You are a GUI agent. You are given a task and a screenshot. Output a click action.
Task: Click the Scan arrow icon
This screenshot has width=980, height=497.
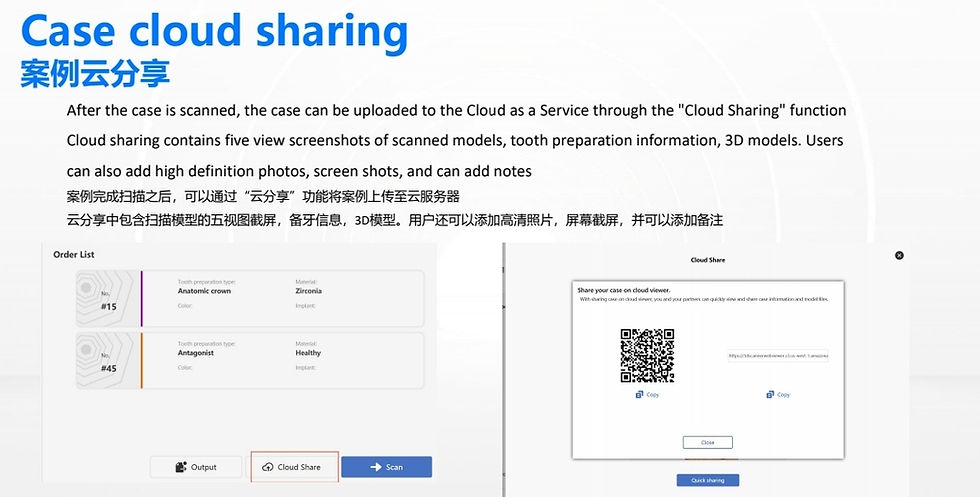376,467
